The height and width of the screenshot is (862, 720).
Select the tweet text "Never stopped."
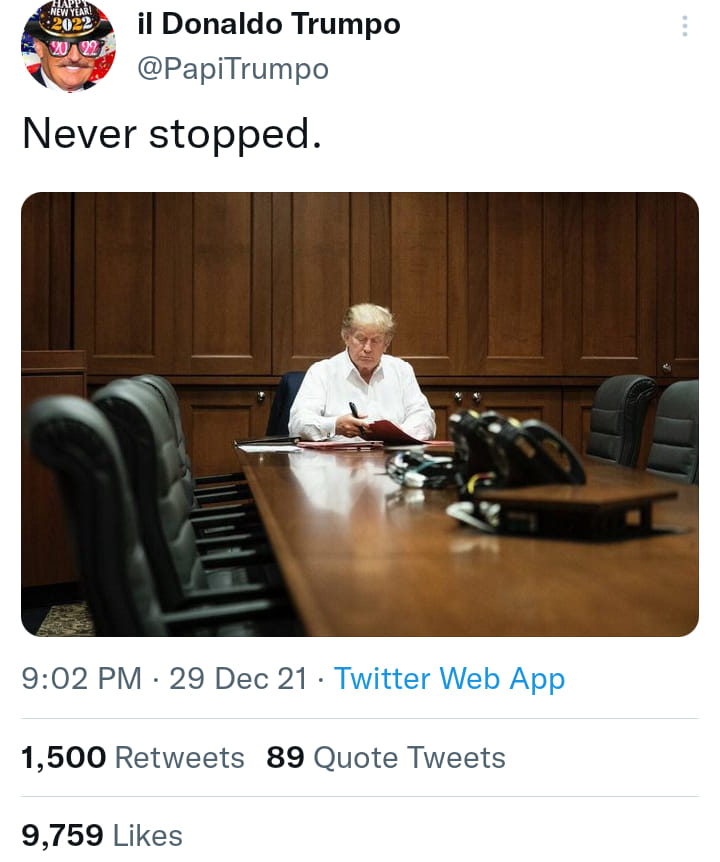pyautogui.click(x=172, y=133)
